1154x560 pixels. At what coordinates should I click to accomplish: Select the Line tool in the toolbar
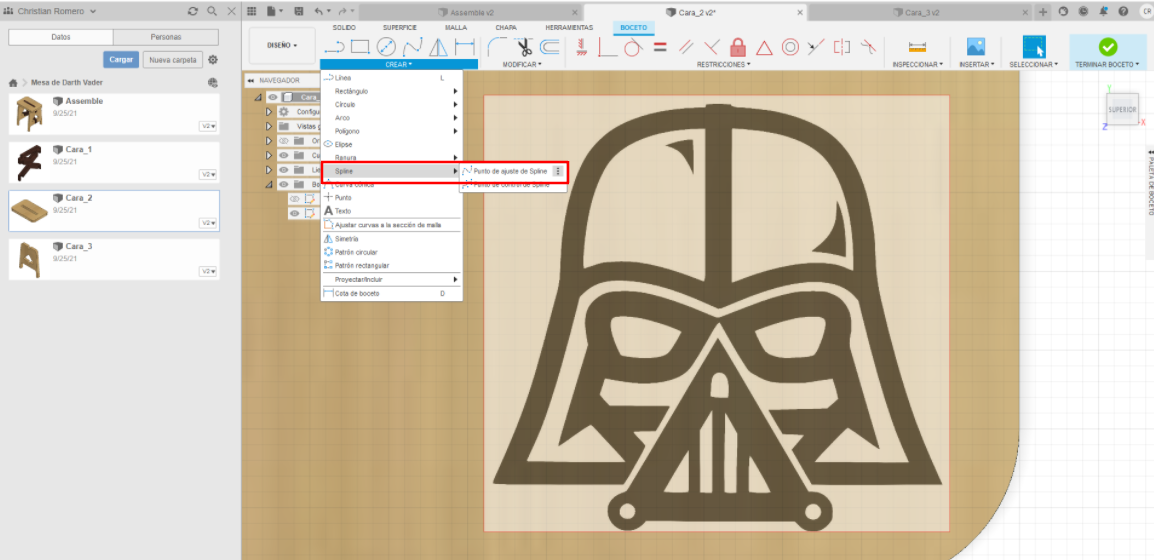point(334,48)
